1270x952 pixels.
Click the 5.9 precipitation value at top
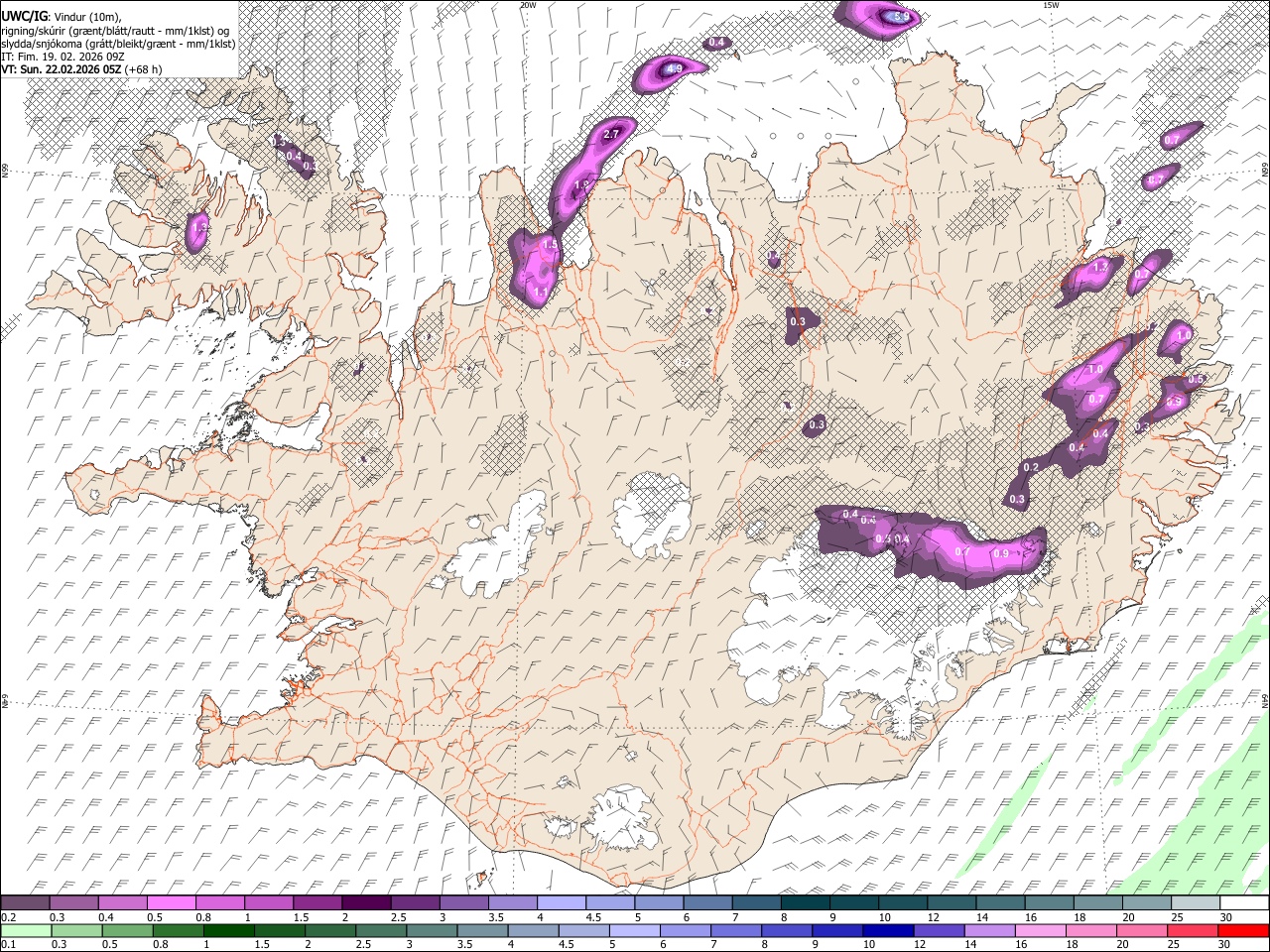[x=901, y=17]
